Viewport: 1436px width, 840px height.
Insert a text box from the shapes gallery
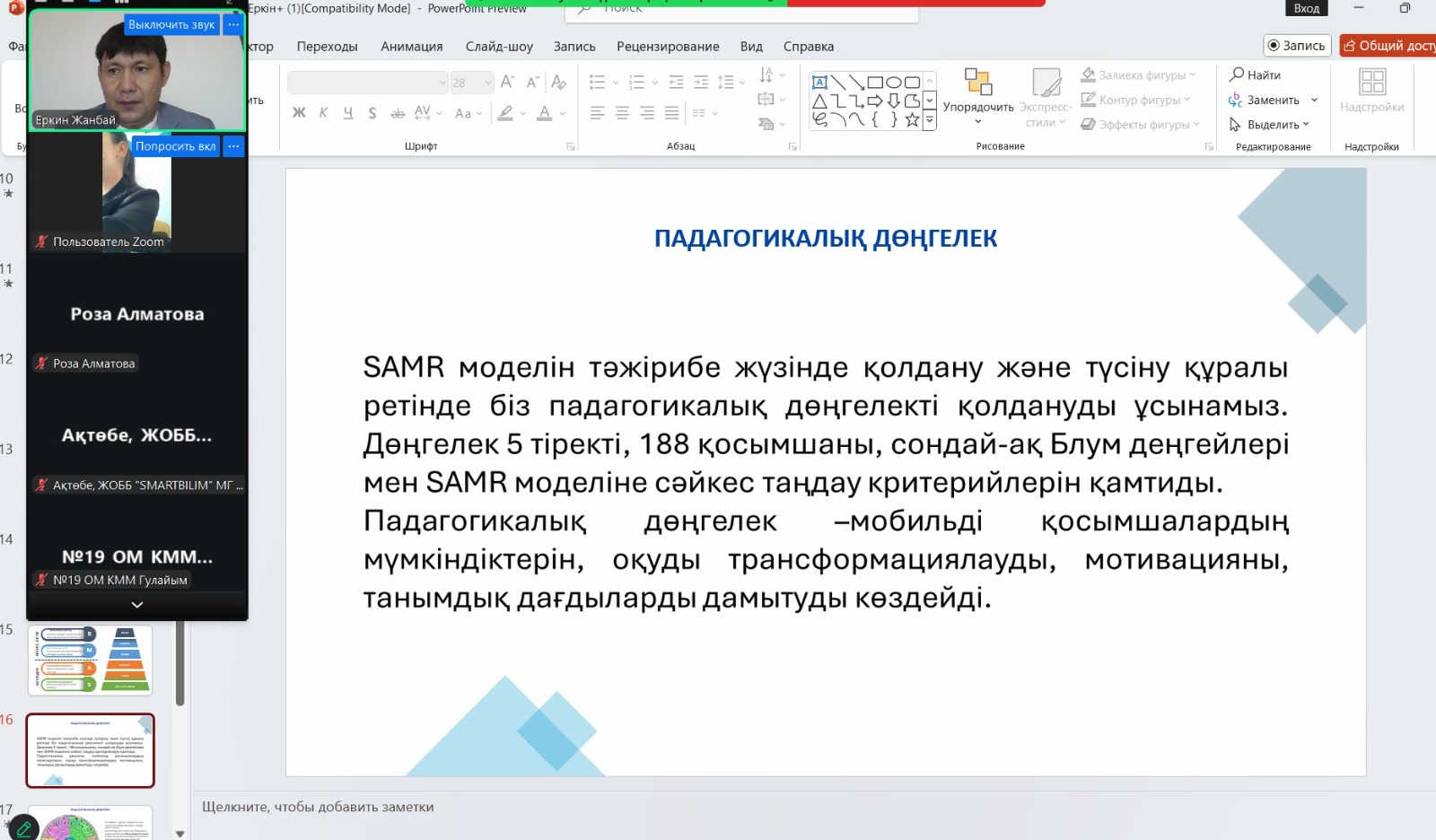point(819,83)
